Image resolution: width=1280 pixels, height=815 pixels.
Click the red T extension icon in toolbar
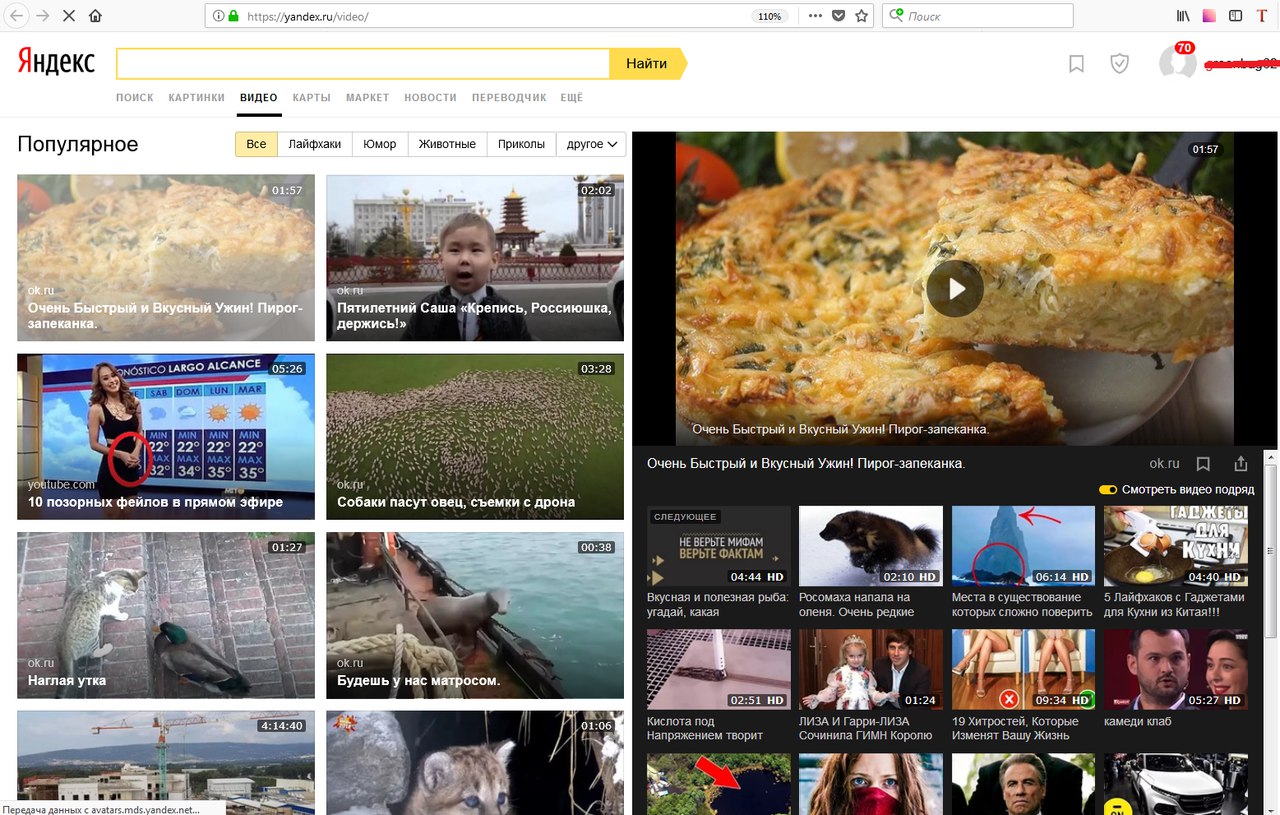click(1262, 16)
